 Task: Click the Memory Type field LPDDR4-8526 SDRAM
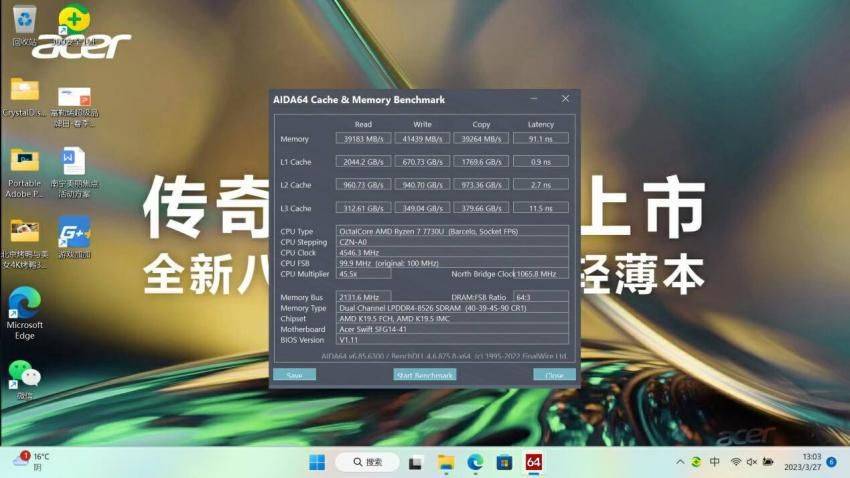click(452, 308)
